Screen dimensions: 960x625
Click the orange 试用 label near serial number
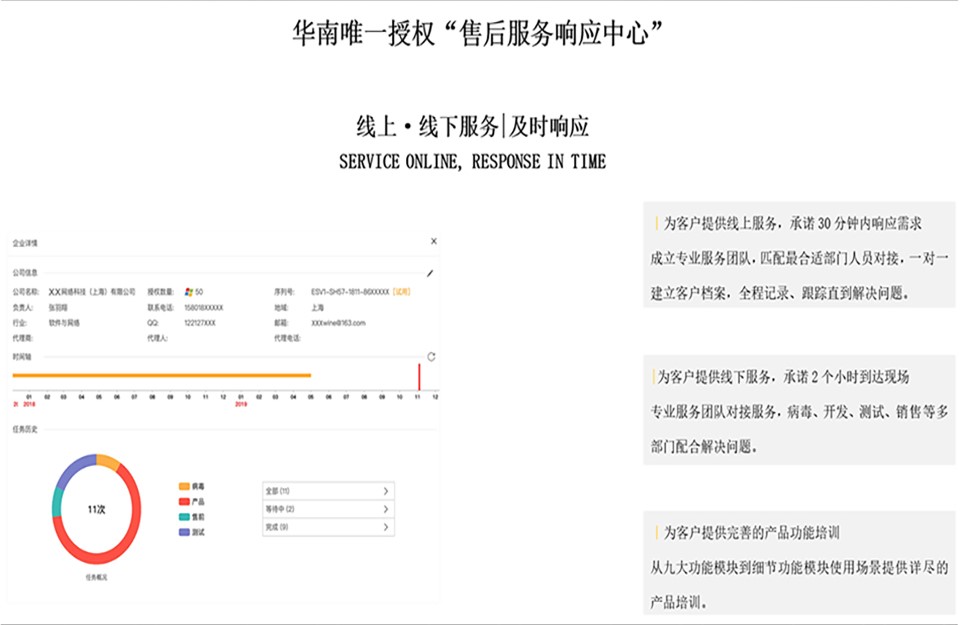(401, 291)
